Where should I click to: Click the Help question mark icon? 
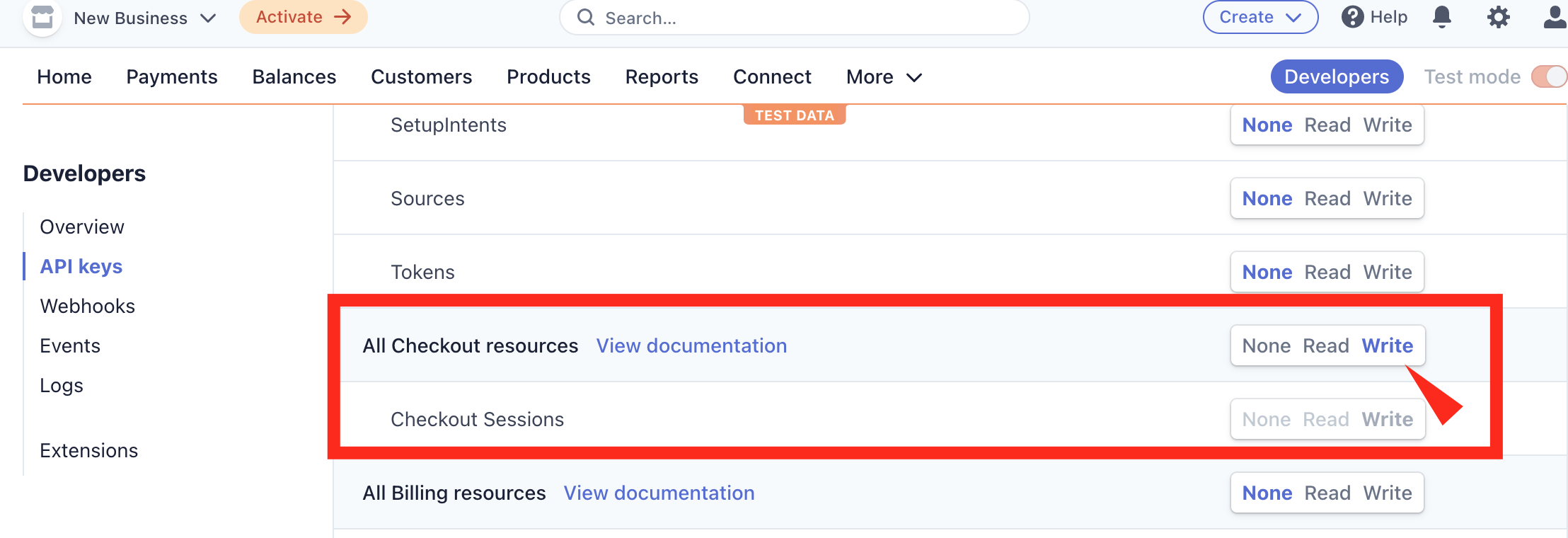coord(1352,17)
